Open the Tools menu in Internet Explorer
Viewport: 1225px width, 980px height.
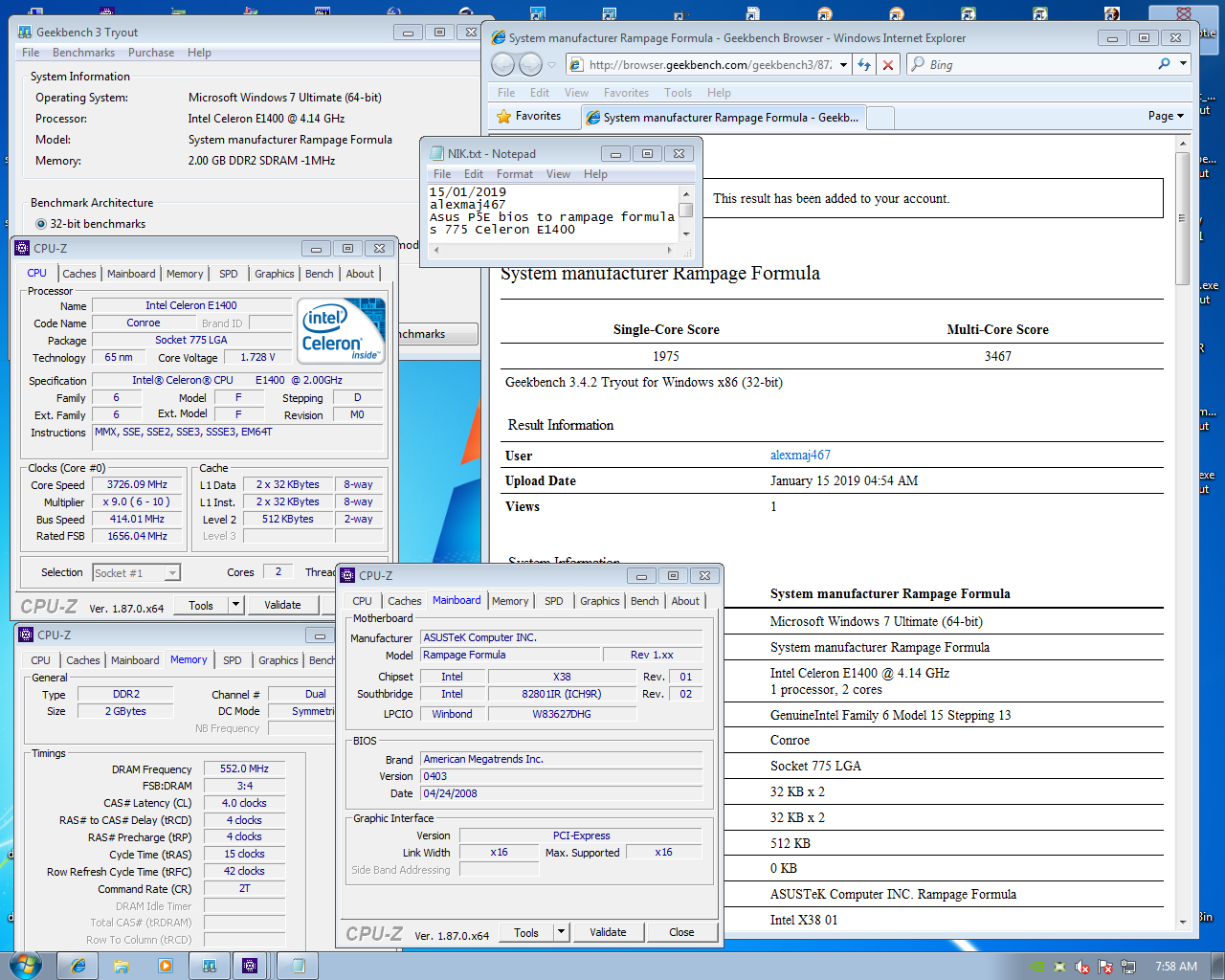(x=678, y=93)
